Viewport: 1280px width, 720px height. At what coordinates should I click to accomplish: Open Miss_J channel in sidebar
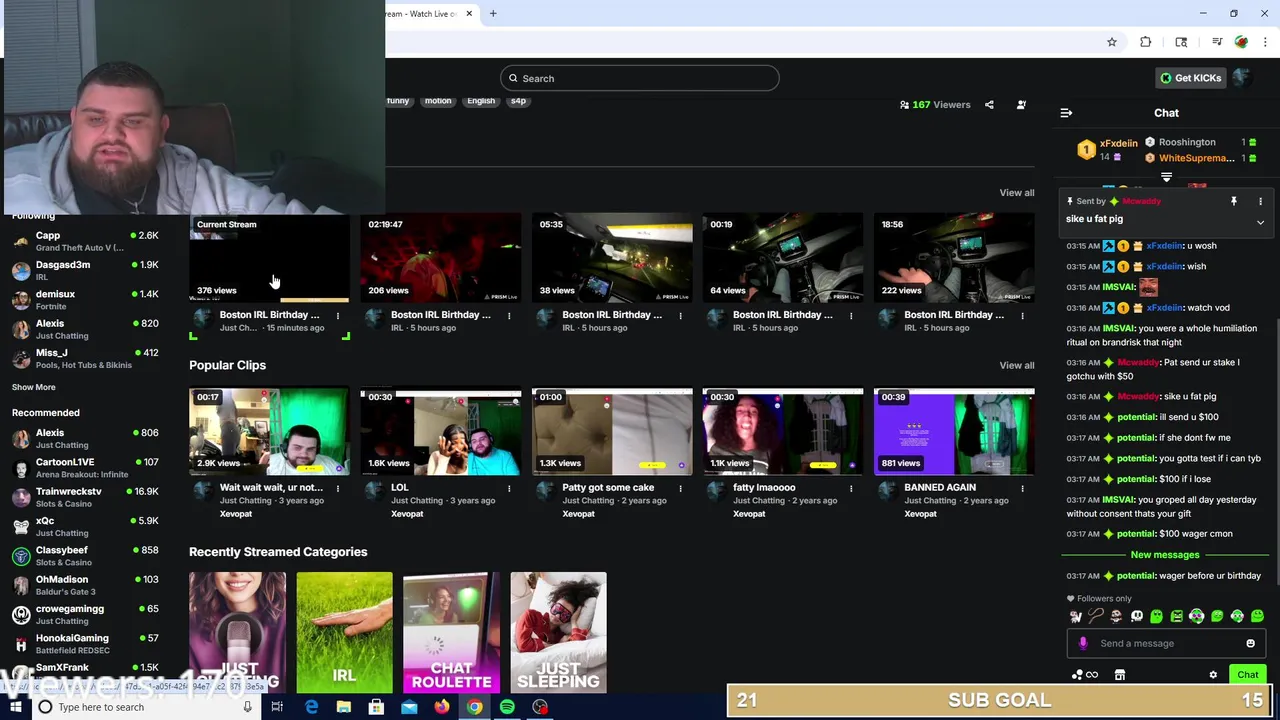coord(85,358)
